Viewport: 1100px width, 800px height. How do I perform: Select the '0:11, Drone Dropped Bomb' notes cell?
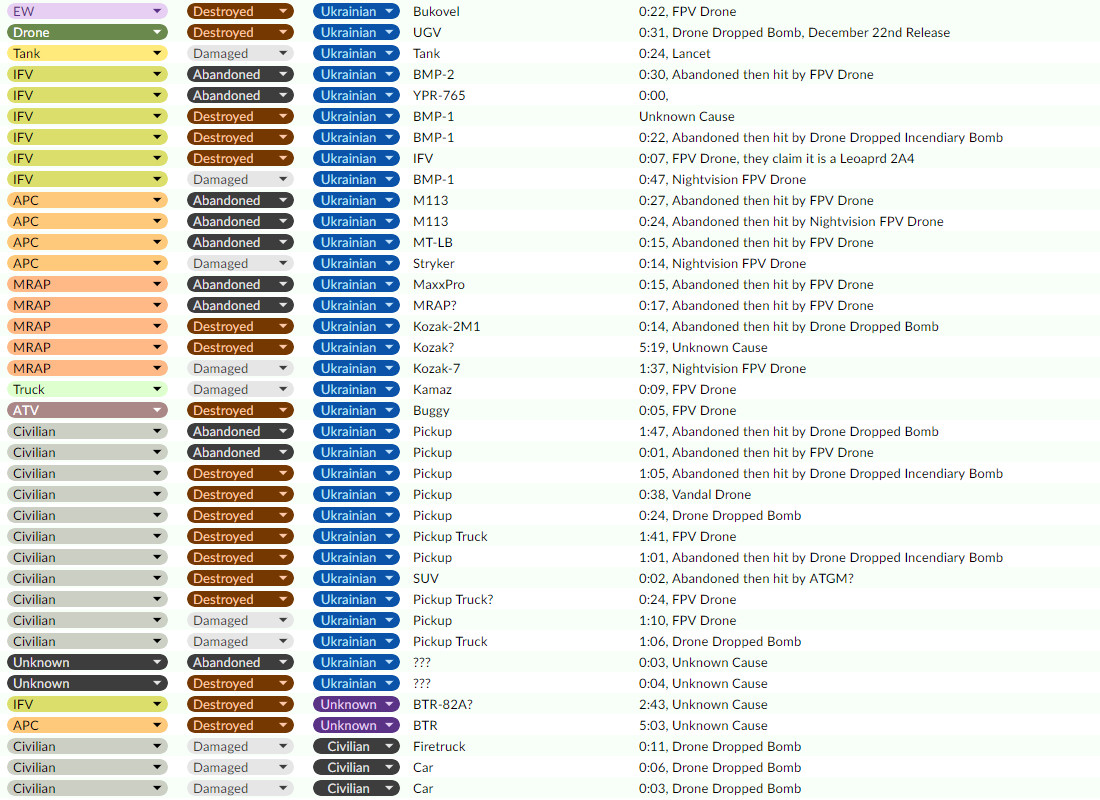720,747
